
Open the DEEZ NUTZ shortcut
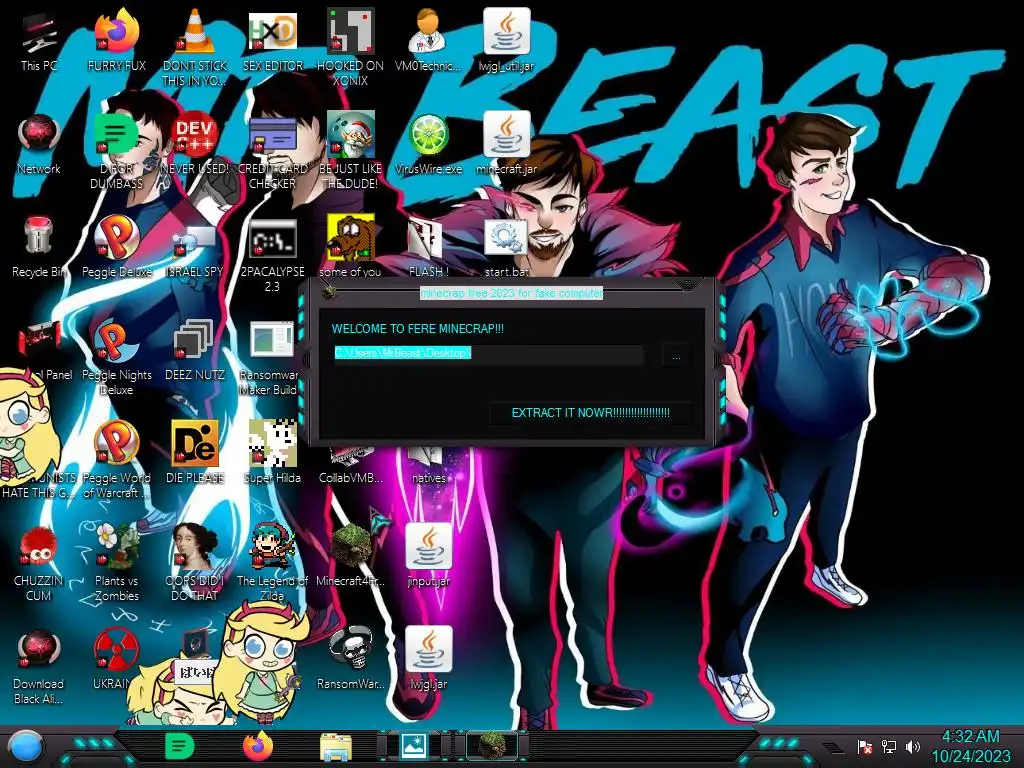(x=195, y=350)
